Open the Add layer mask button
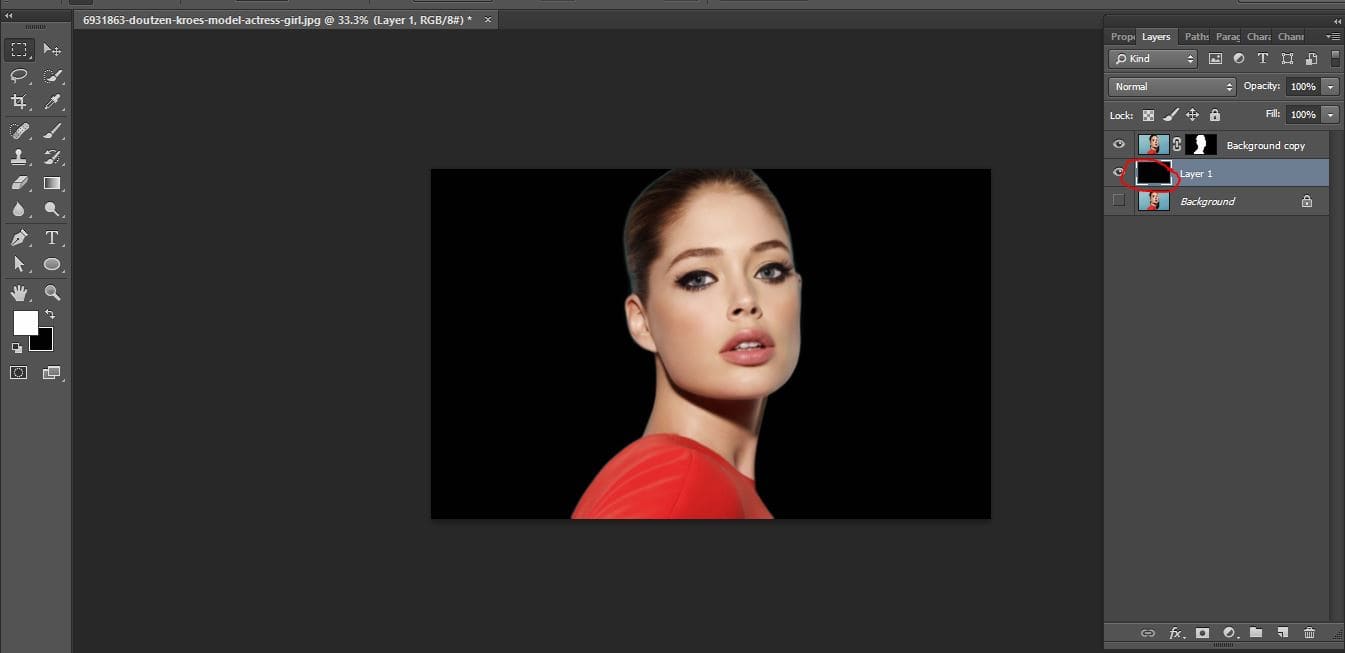1345x653 pixels. pos(1202,632)
